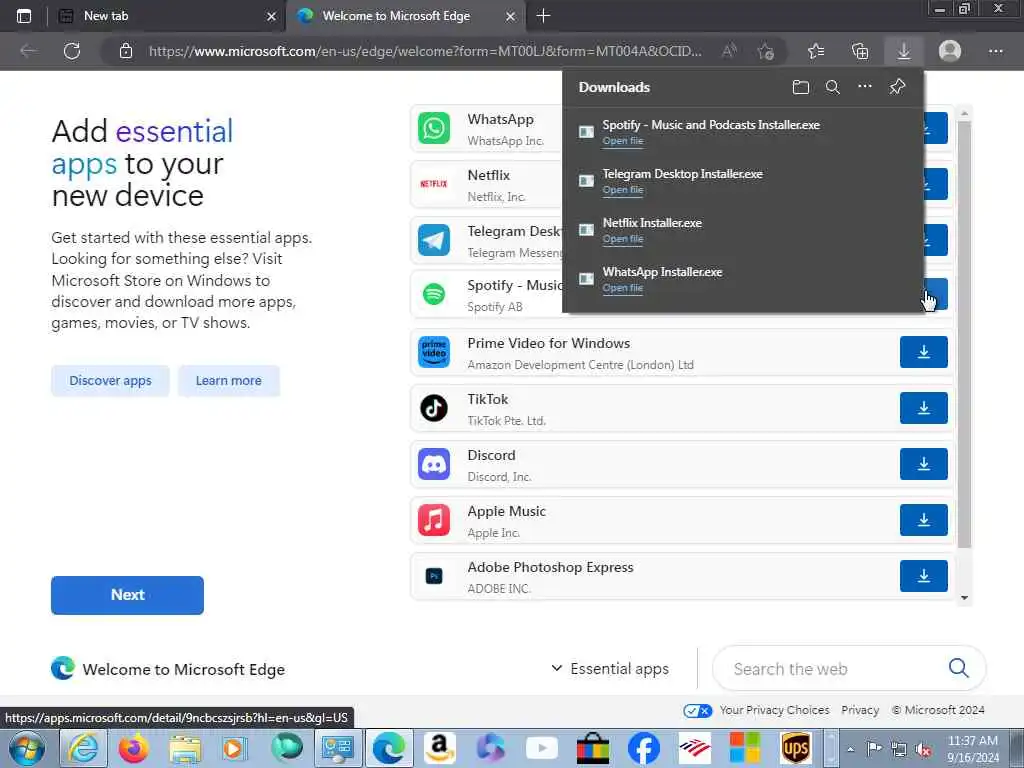The height and width of the screenshot is (768, 1024).
Task: Launch Internet Explorer from taskbar
Action: point(84,748)
